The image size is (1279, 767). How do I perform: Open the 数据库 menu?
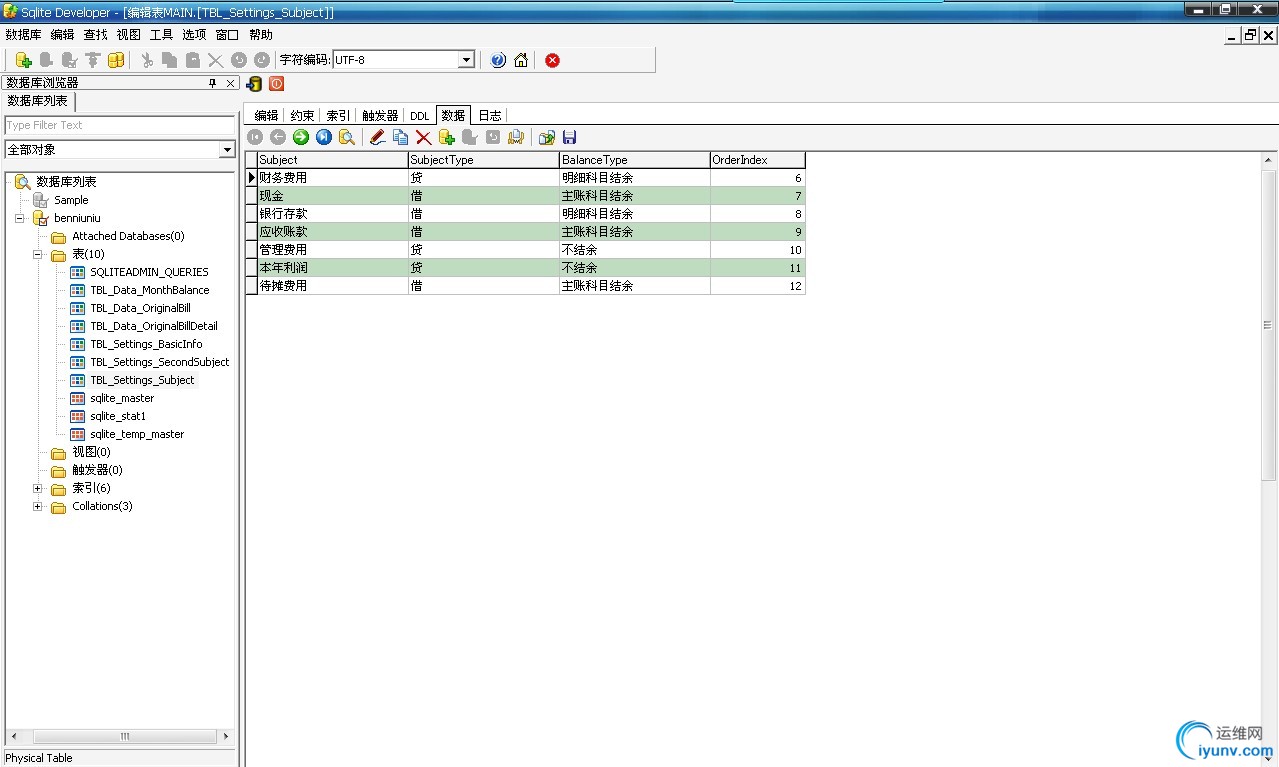(x=23, y=35)
